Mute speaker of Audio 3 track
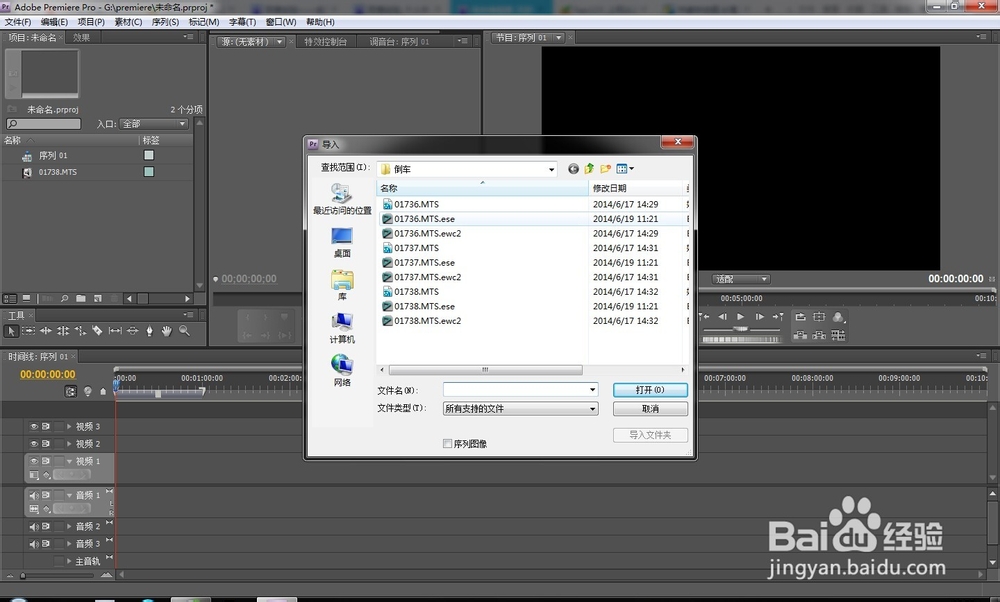 [x=34, y=543]
